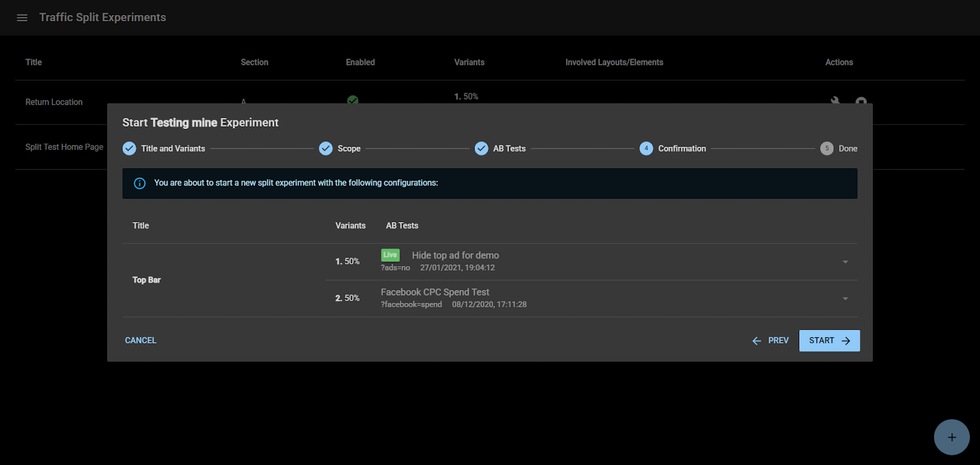Expand the Facebook CPC Spend Test dropdown
Viewport: 980px width, 465px height.
coord(845,298)
